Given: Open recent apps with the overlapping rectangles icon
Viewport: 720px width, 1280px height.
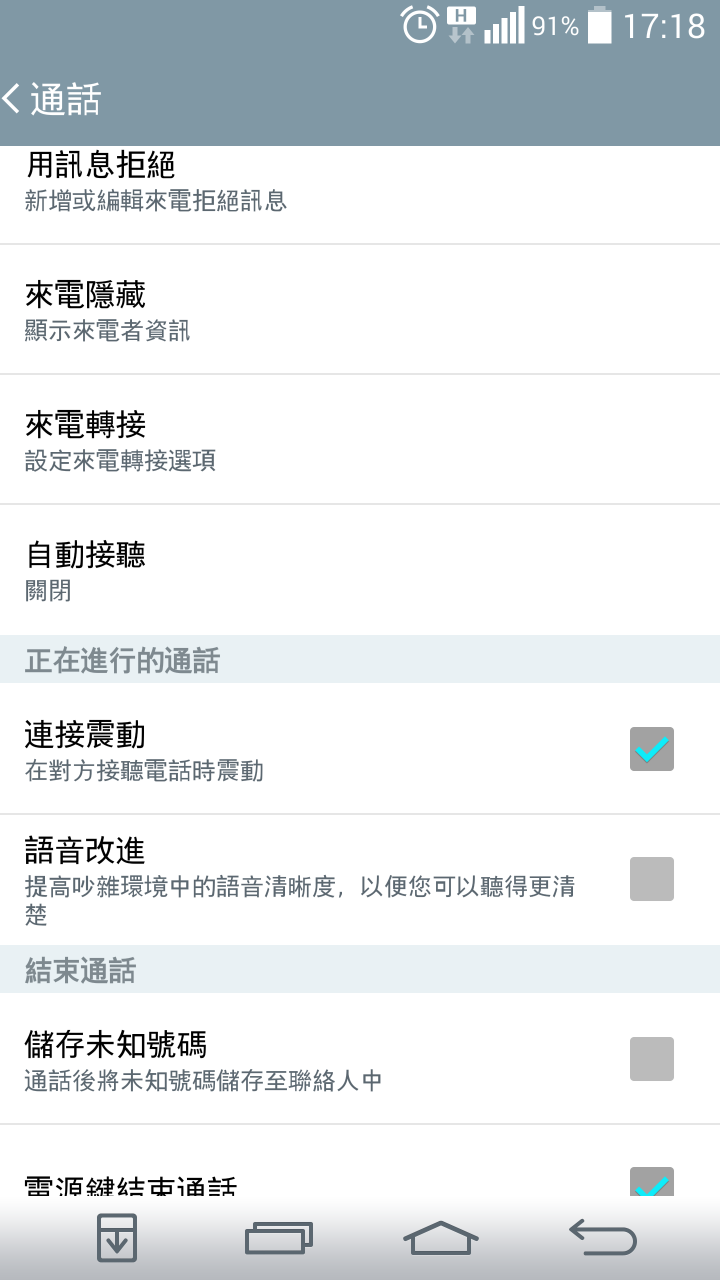Looking at the screenshot, I should coord(279,1238).
